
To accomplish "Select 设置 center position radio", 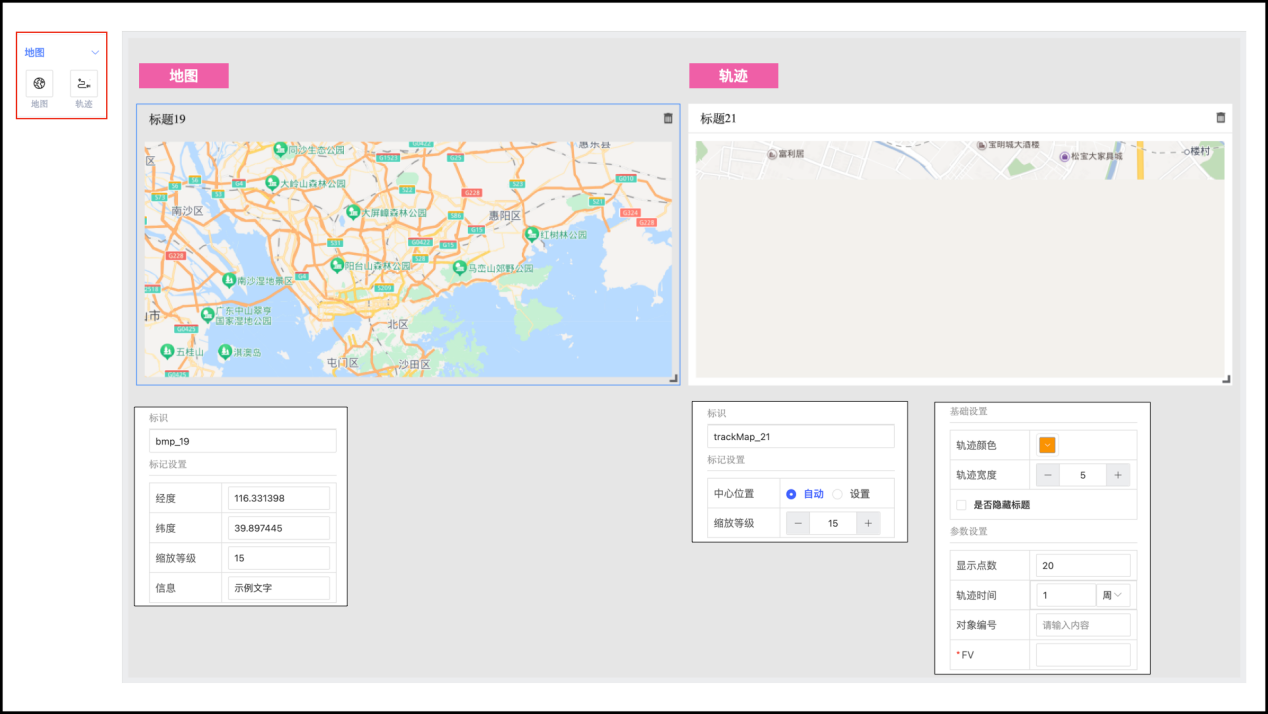I will point(838,494).
